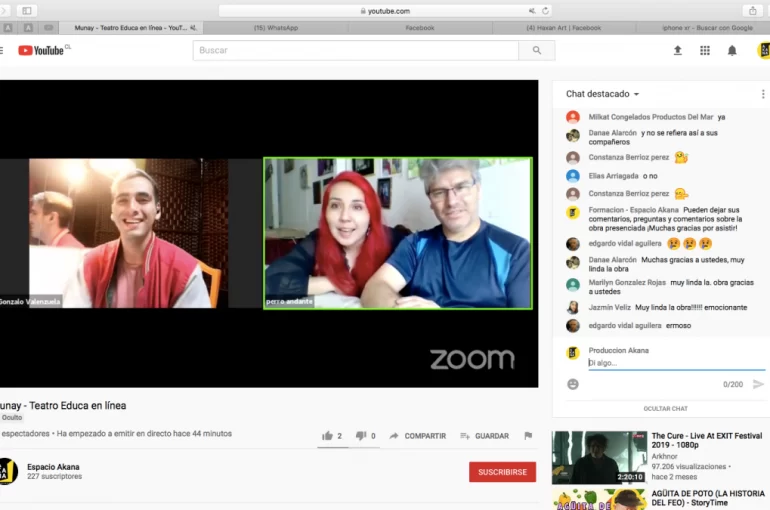The width and height of the screenshot is (770, 510).
Task: Click the Di algo chat input
Action: click(676, 363)
